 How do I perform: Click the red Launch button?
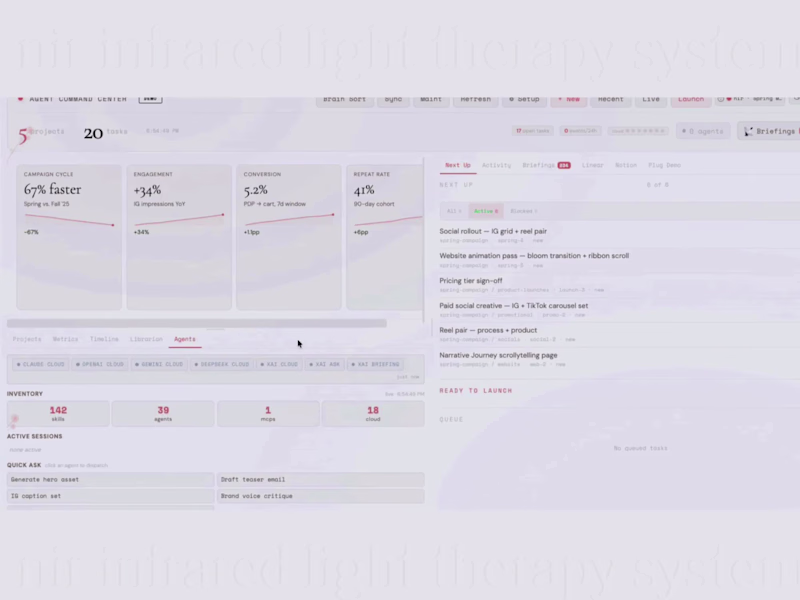[691, 99]
